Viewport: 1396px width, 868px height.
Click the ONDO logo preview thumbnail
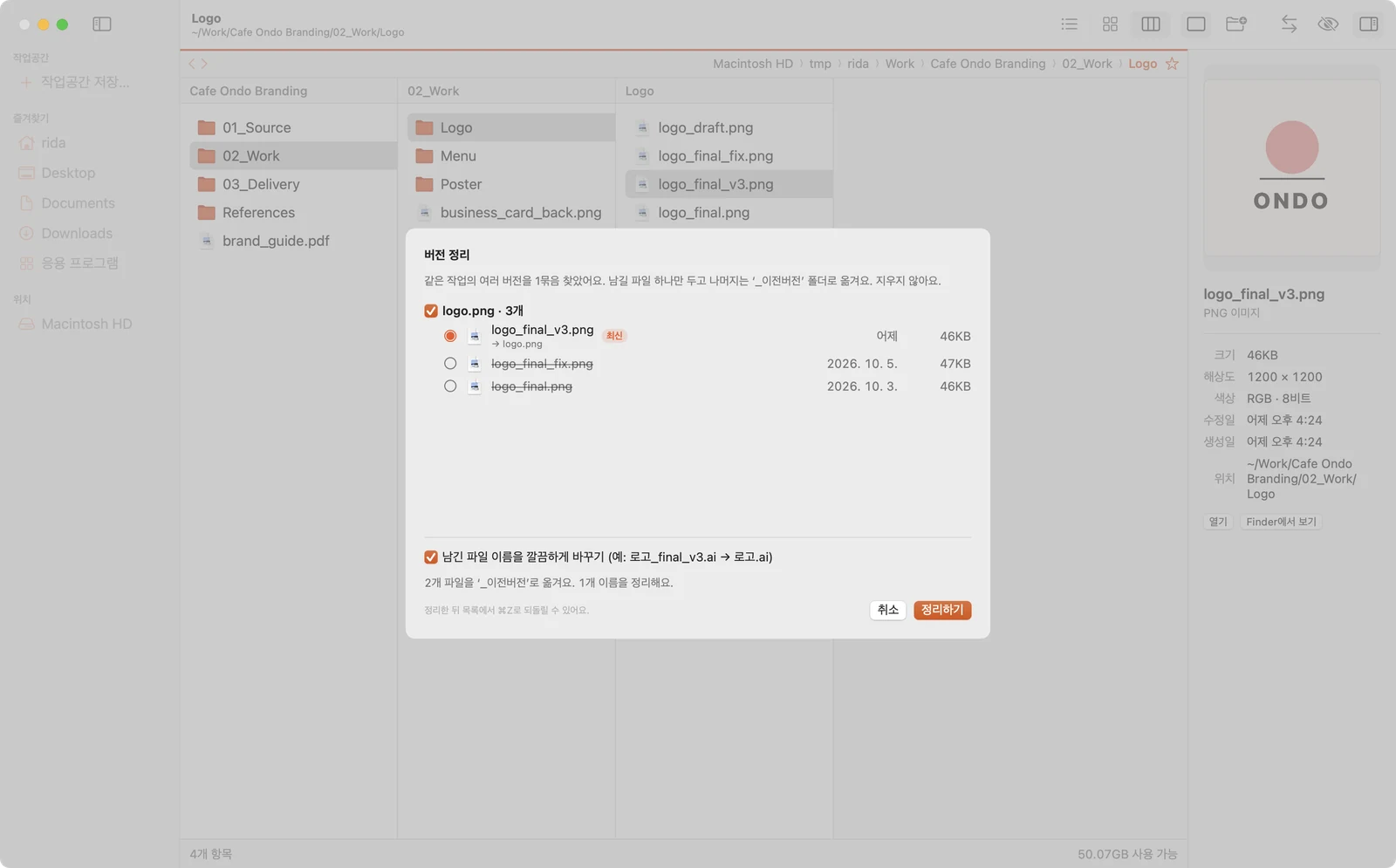1291,167
